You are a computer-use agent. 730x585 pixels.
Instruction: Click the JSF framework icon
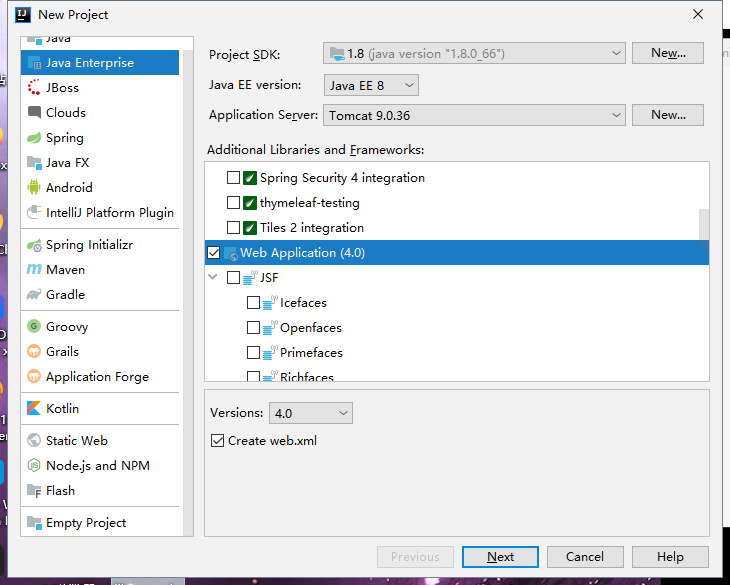(x=250, y=278)
